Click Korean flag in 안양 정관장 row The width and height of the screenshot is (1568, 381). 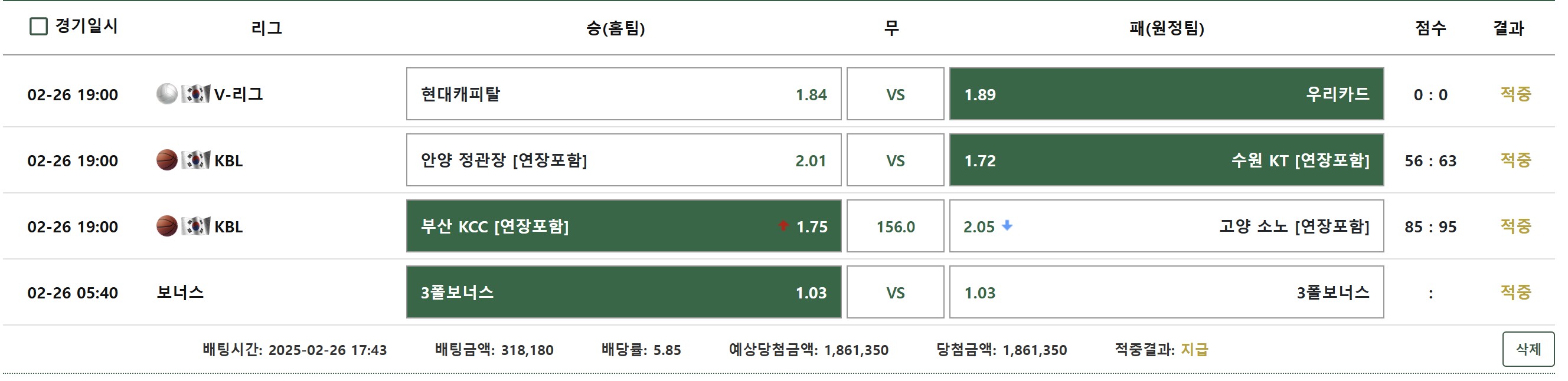coord(195,160)
